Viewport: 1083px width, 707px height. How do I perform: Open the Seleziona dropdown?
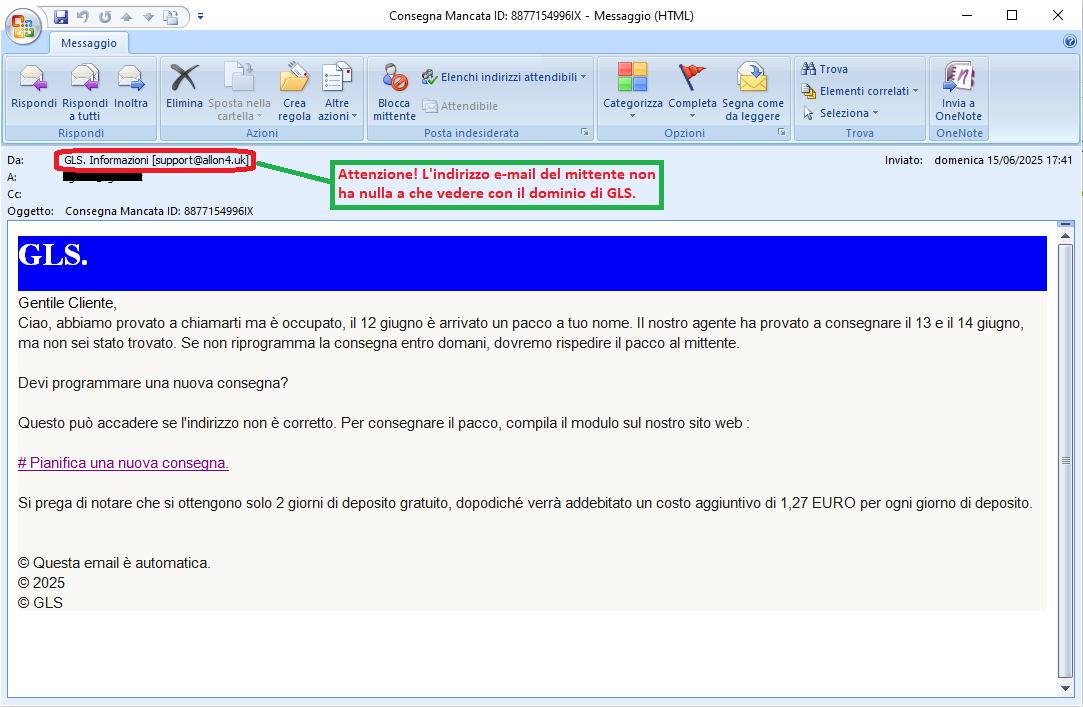coord(841,113)
